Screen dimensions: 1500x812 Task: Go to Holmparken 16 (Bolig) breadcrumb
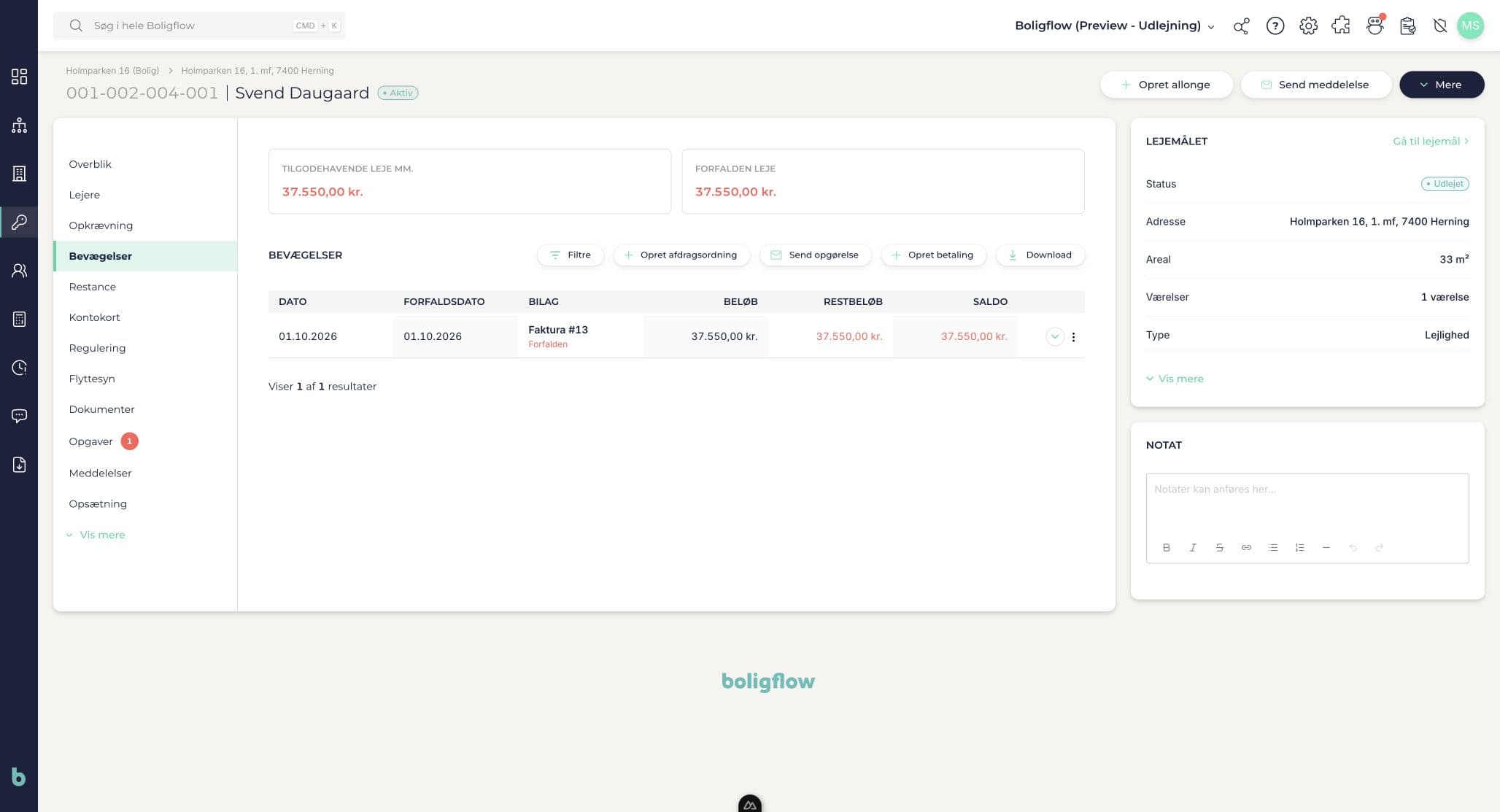click(x=112, y=71)
